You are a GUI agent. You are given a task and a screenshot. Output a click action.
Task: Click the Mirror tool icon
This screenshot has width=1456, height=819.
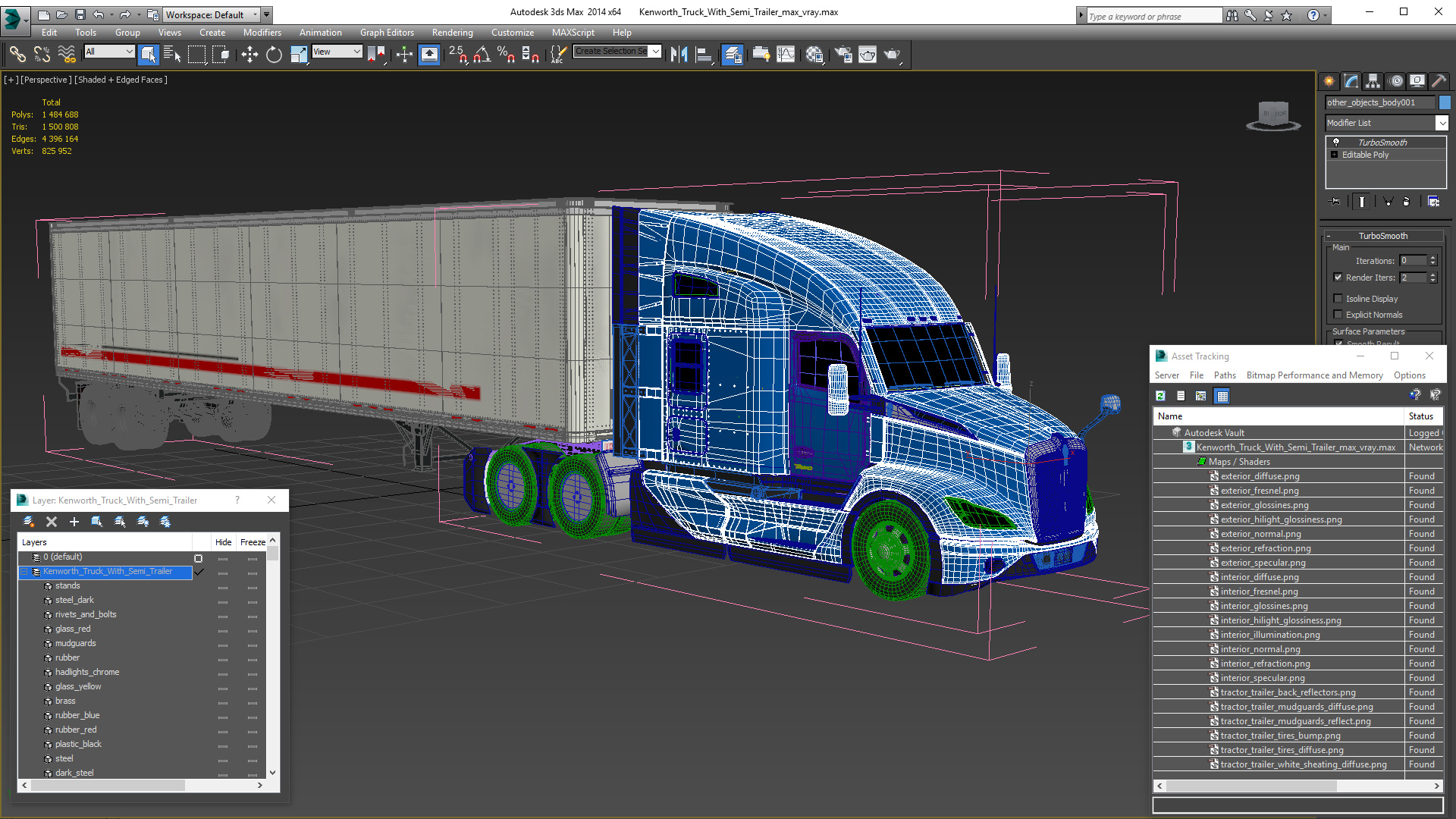pos(679,54)
